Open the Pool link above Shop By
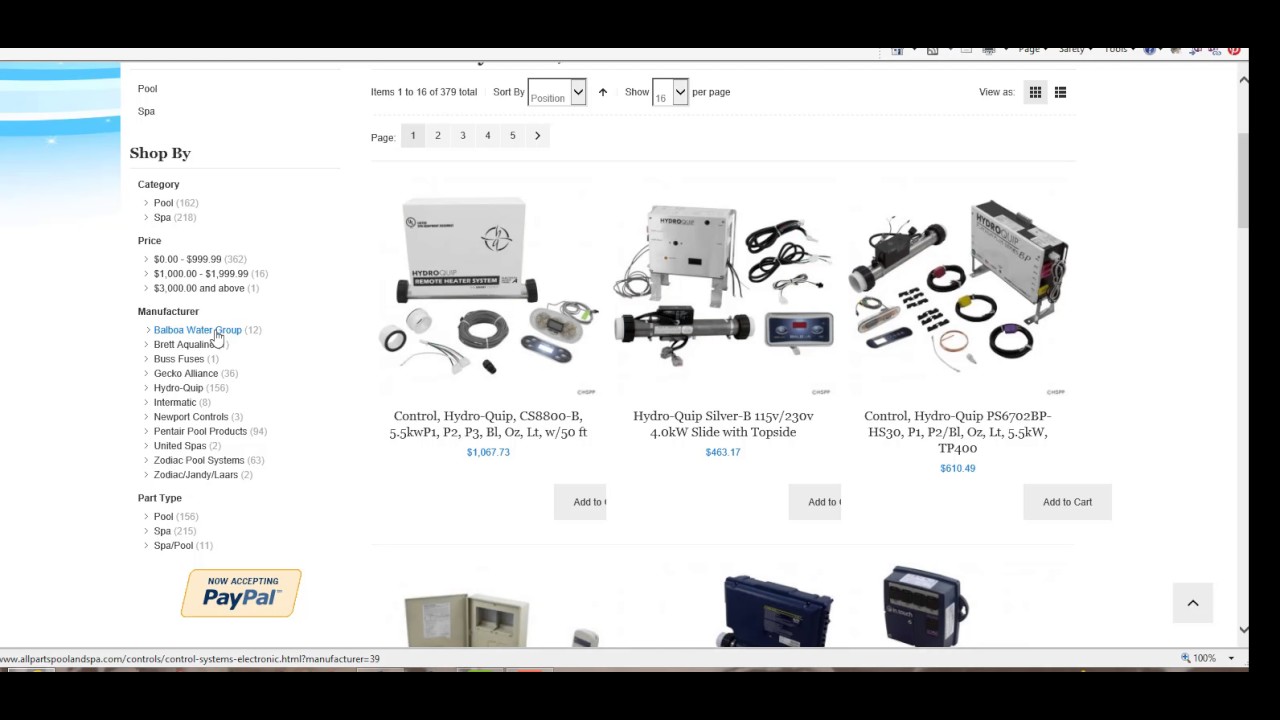This screenshot has width=1280, height=720. 147,88
